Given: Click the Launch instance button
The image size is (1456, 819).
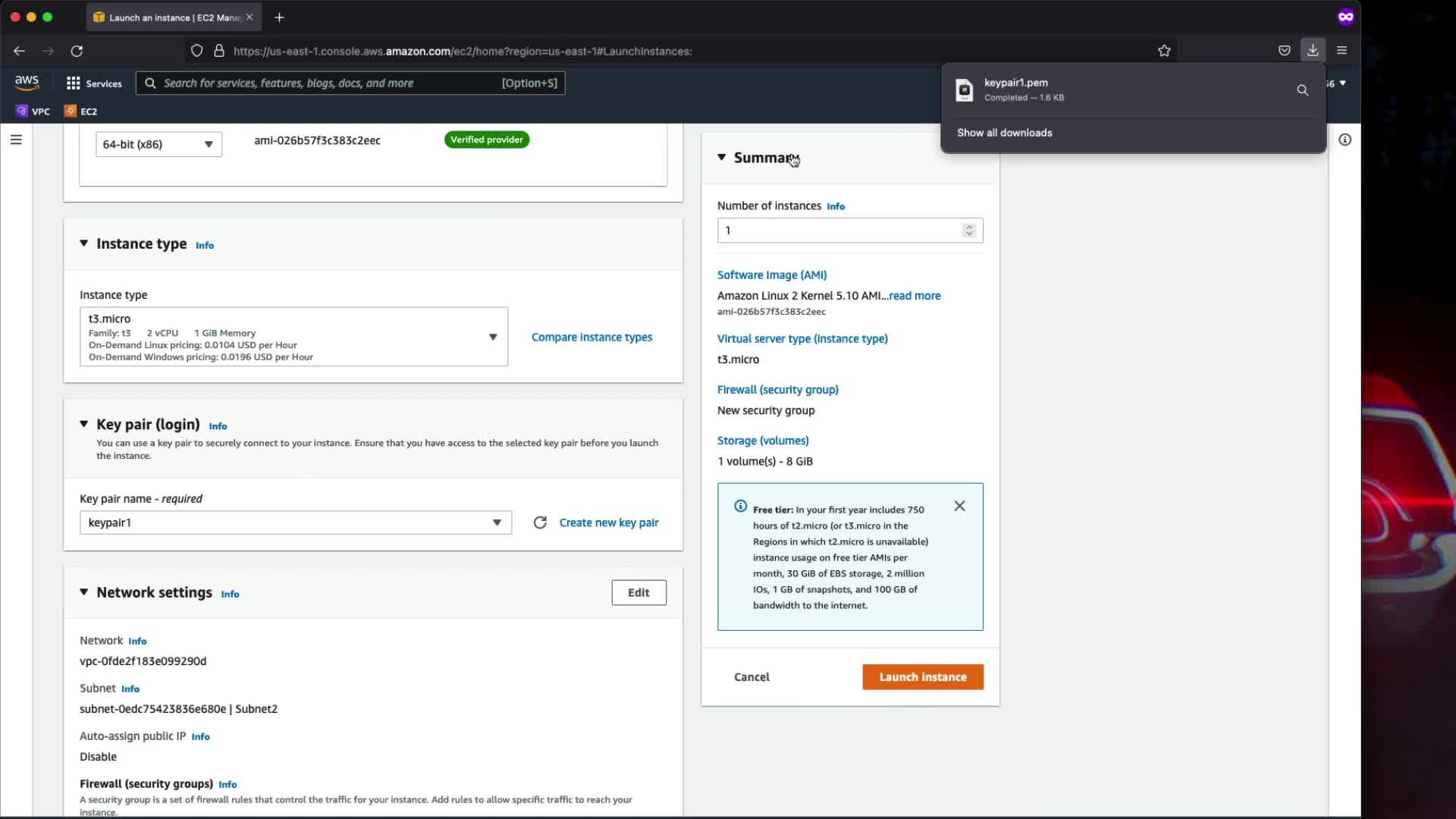Looking at the screenshot, I should tap(922, 677).
